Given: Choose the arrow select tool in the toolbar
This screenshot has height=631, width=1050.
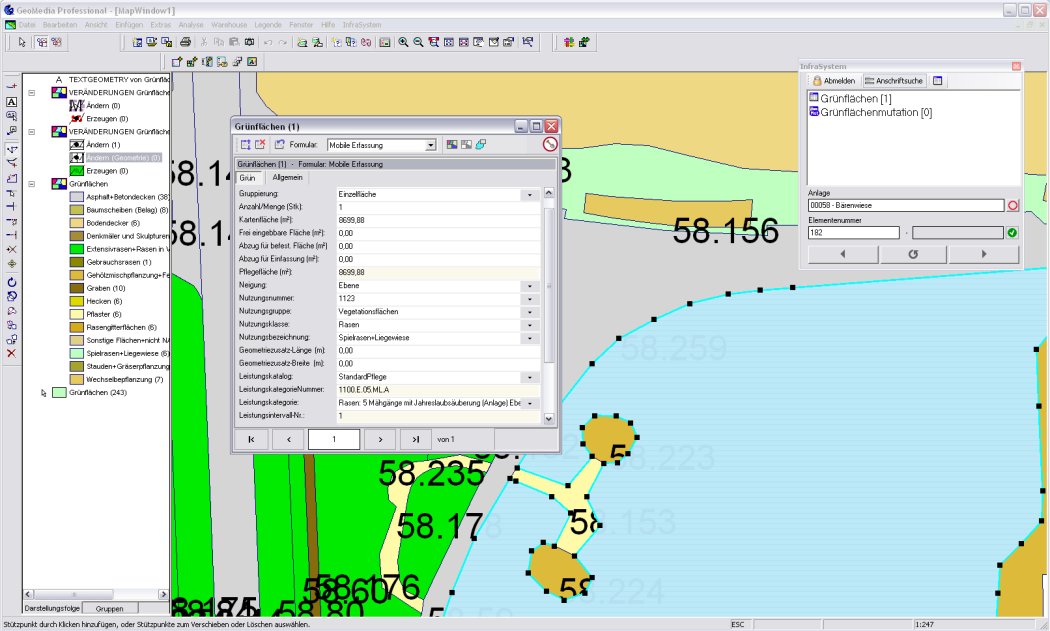Looking at the screenshot, I should click(x=22, y=42).
